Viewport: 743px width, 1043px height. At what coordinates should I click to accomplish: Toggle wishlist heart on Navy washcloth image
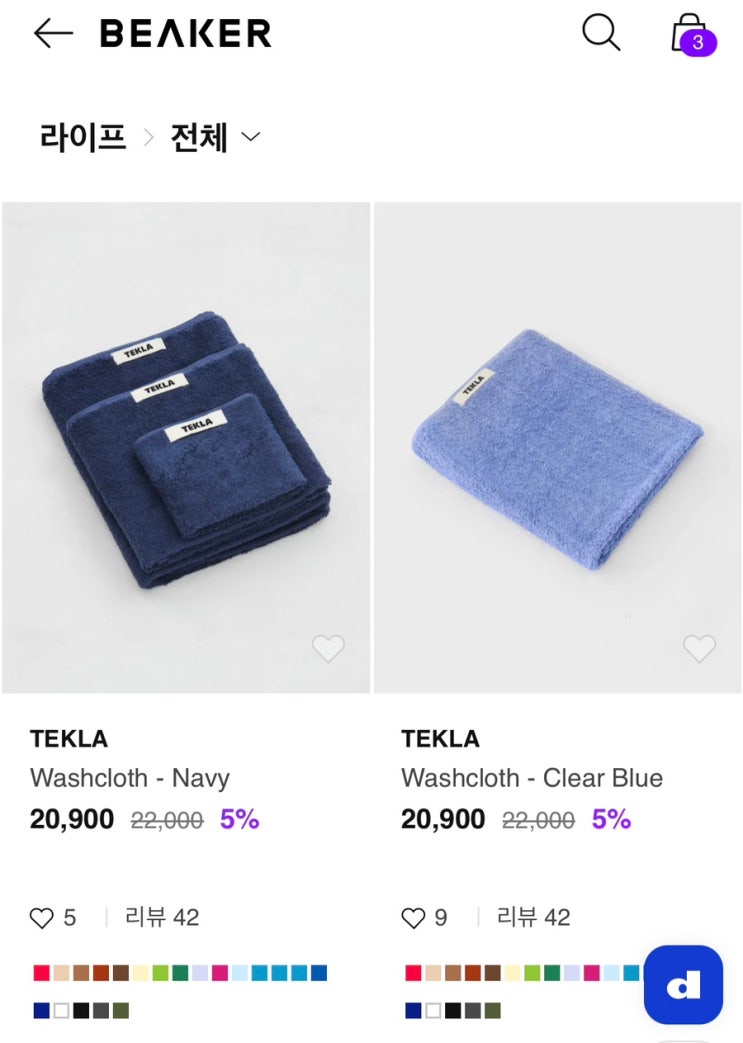coord(328,649)
